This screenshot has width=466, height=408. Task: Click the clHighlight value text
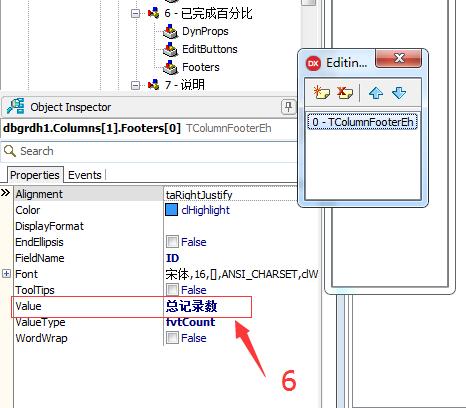click(x=206, y=210)
